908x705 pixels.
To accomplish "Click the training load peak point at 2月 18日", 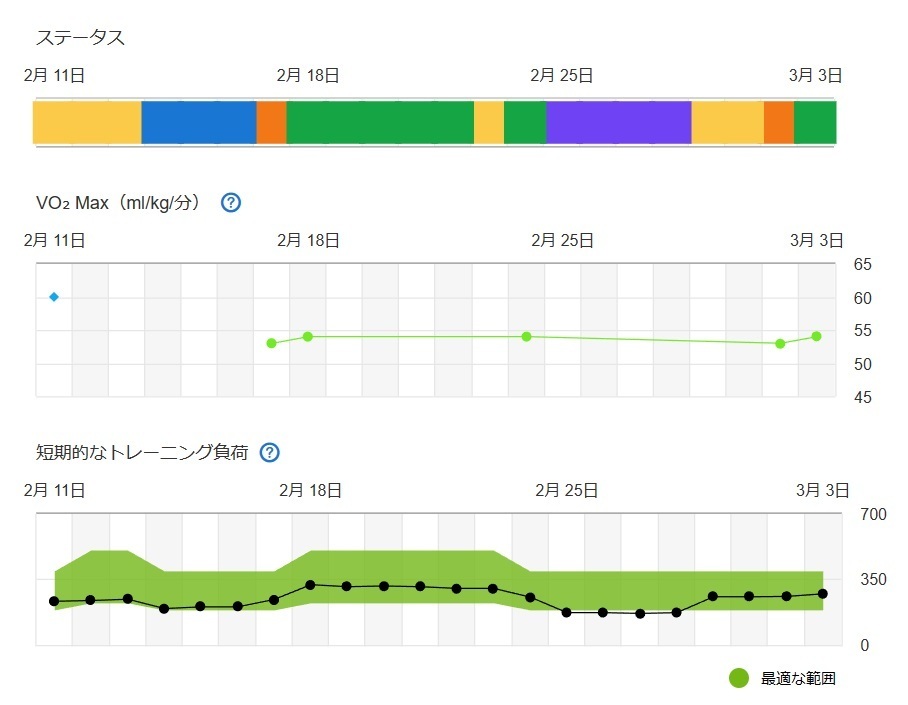I will click(310, 585).
